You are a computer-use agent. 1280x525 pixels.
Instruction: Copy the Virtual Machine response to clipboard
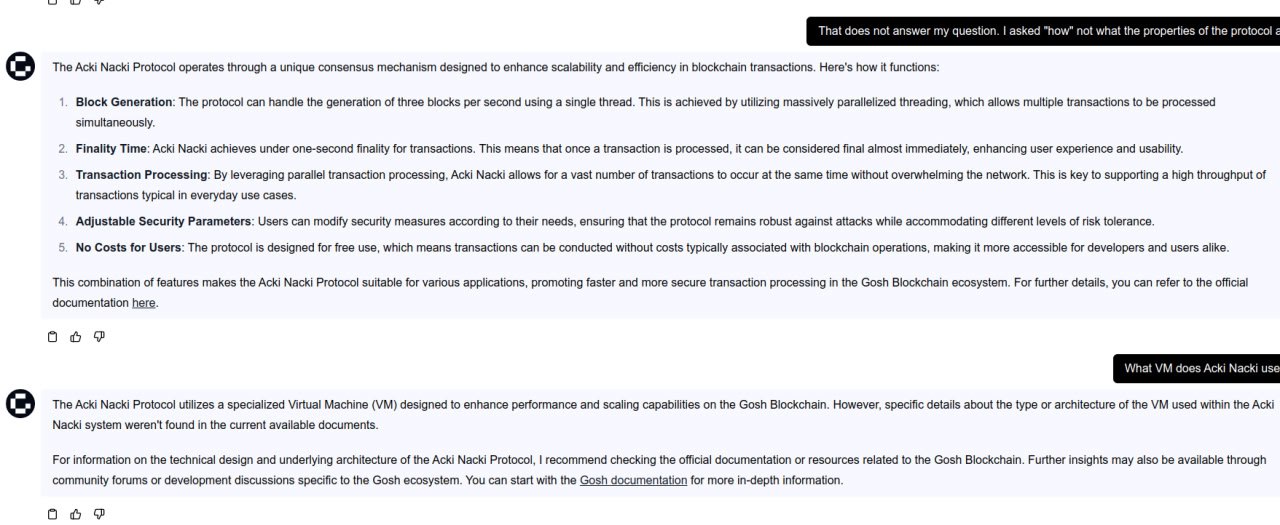pyautogui.click(x=53, y=514)
